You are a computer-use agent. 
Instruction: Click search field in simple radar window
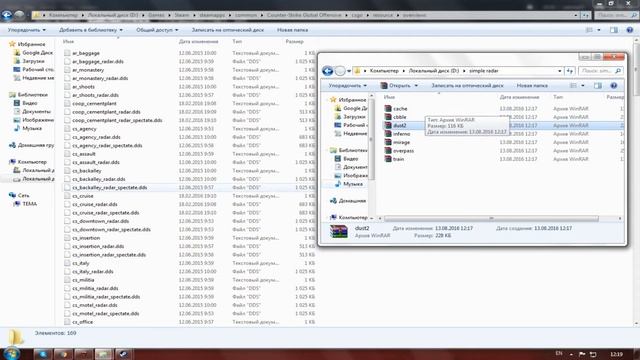pyautogui.click(x=600, y=71)
